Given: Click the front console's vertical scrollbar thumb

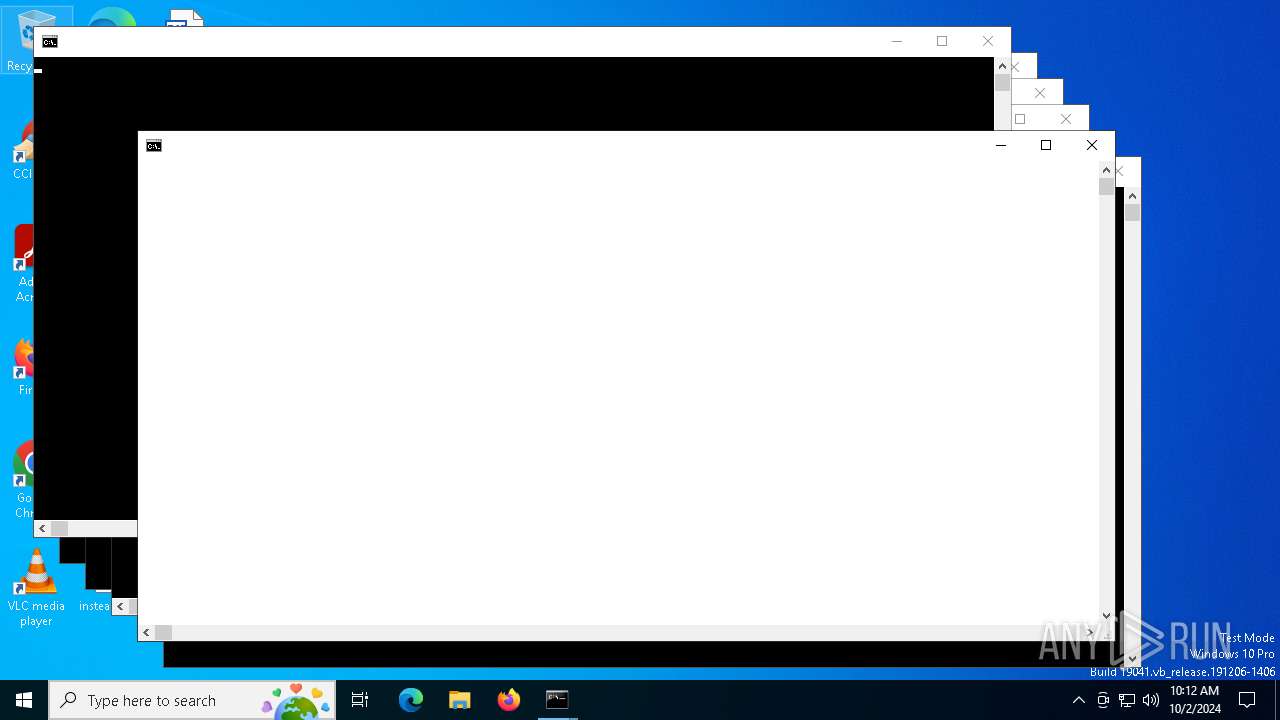Looking at the screenshot, I should [x=1106, y=187].
